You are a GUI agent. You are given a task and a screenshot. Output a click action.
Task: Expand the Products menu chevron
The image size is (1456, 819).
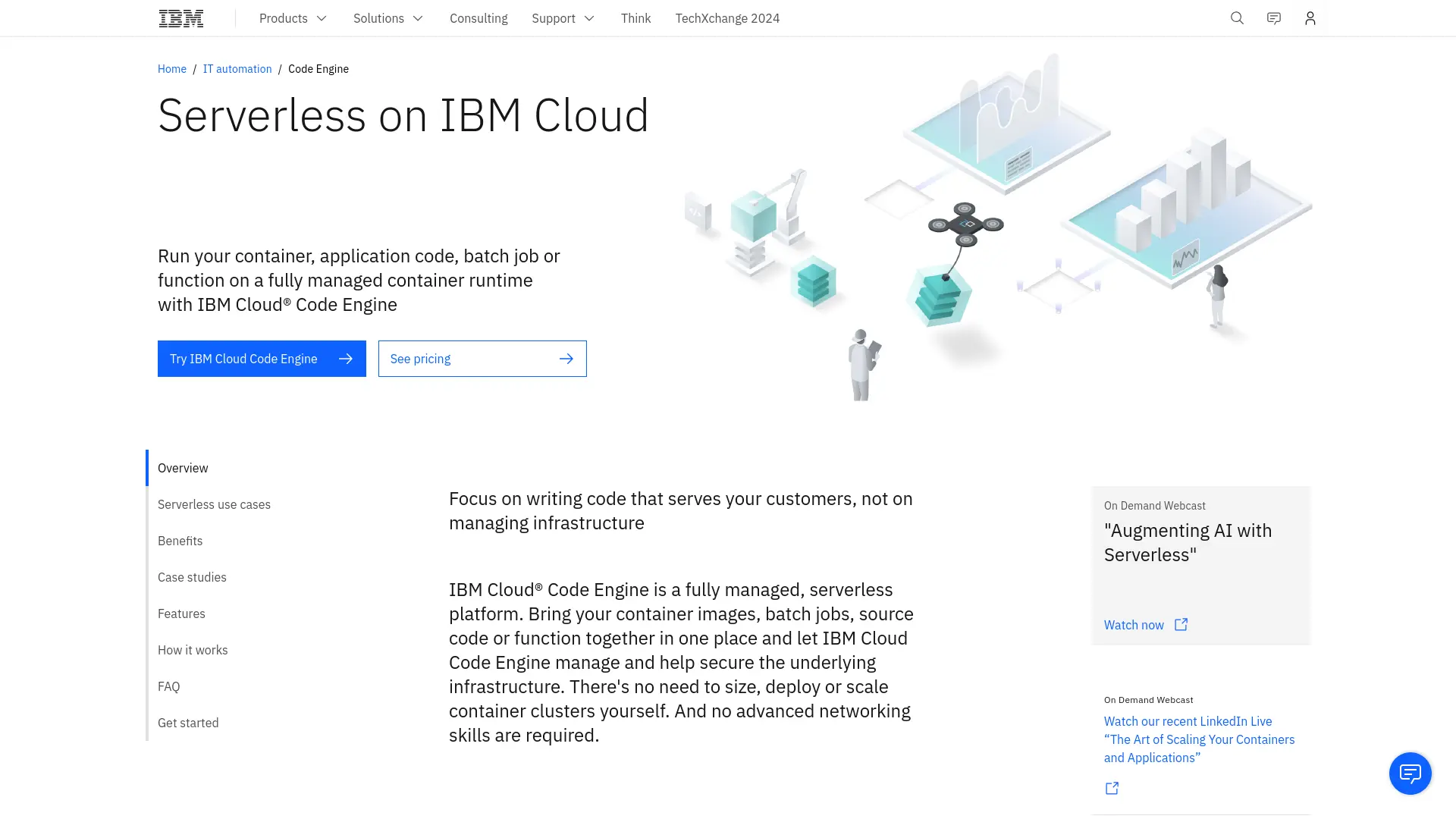tap(322, 18)
